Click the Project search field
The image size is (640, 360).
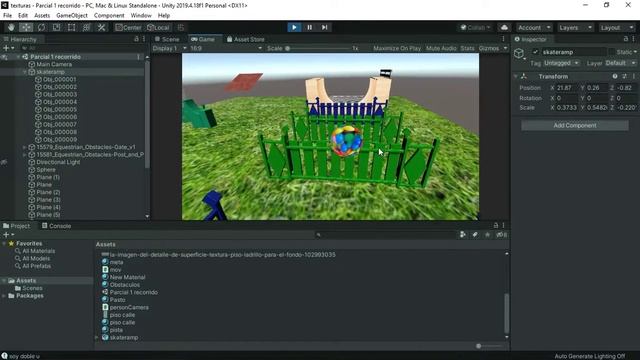pos(386,235)
